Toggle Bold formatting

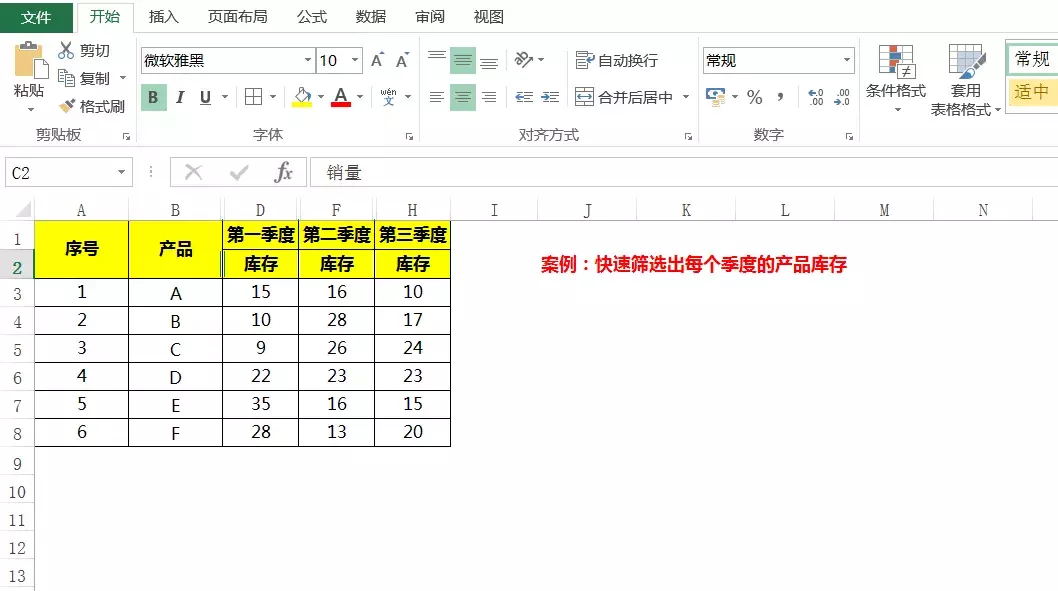[x=153, y=97]
